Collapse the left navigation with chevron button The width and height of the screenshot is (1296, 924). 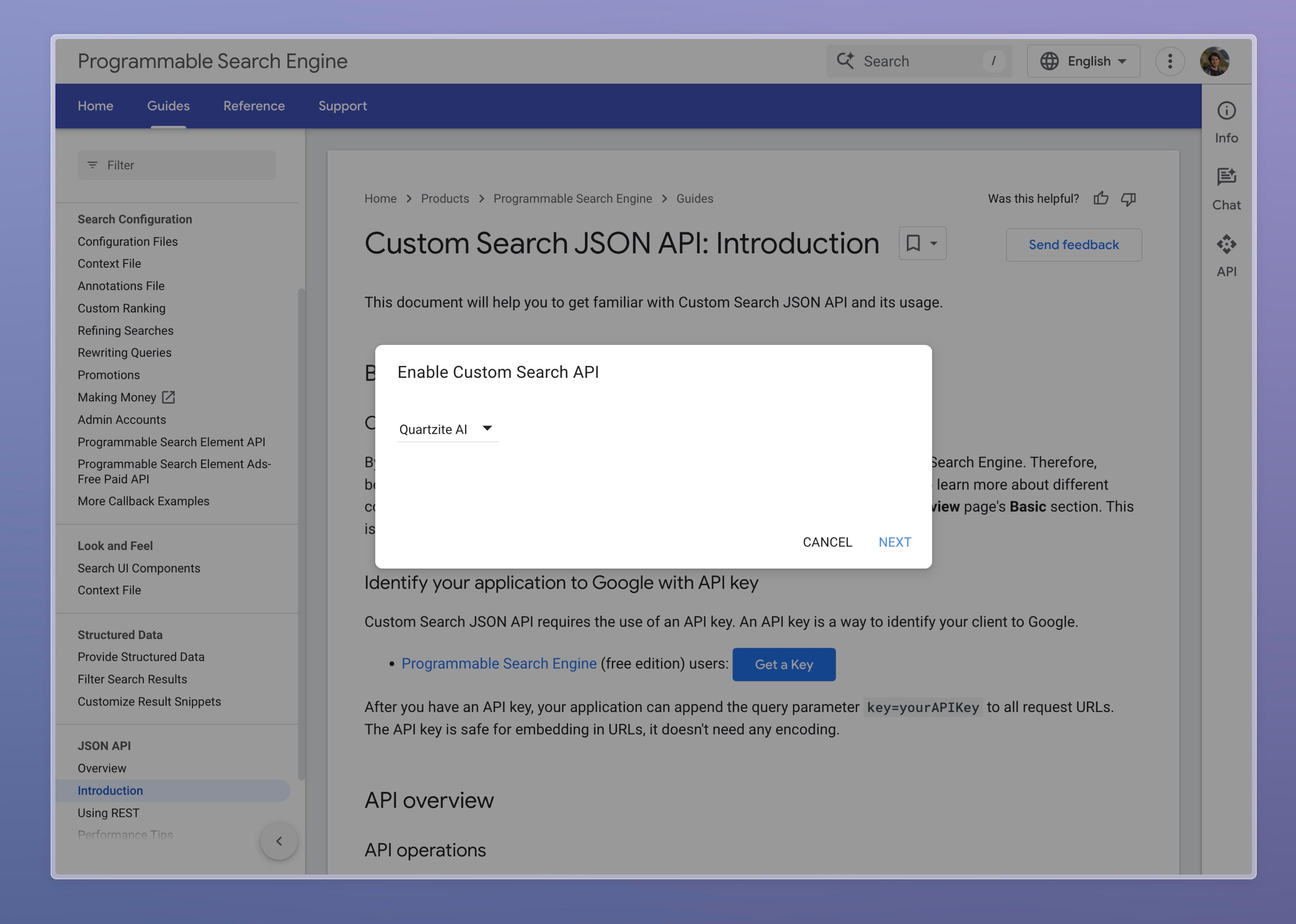coord(279,841)
